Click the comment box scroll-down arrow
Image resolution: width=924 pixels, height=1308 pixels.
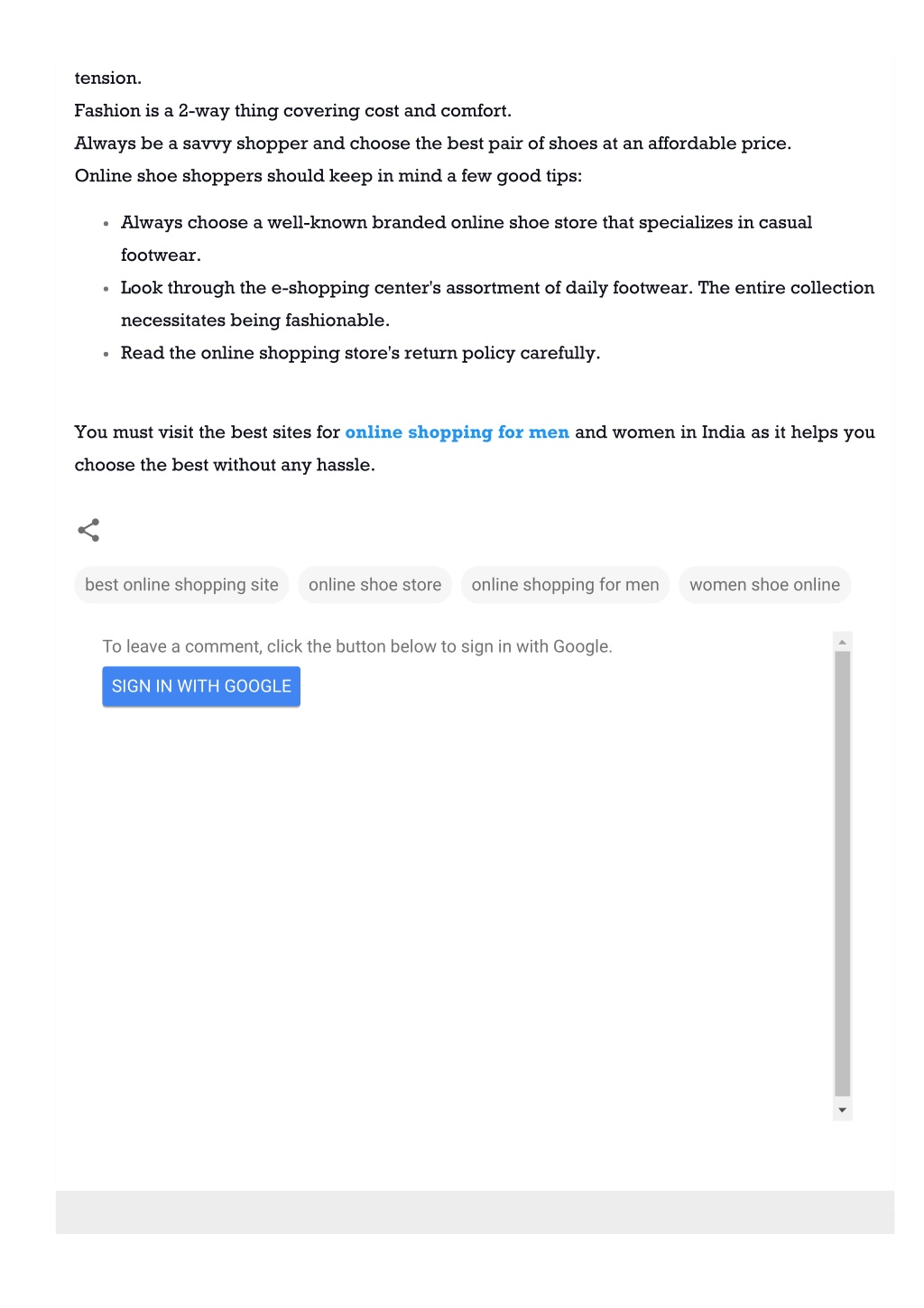click(842, 1110)
